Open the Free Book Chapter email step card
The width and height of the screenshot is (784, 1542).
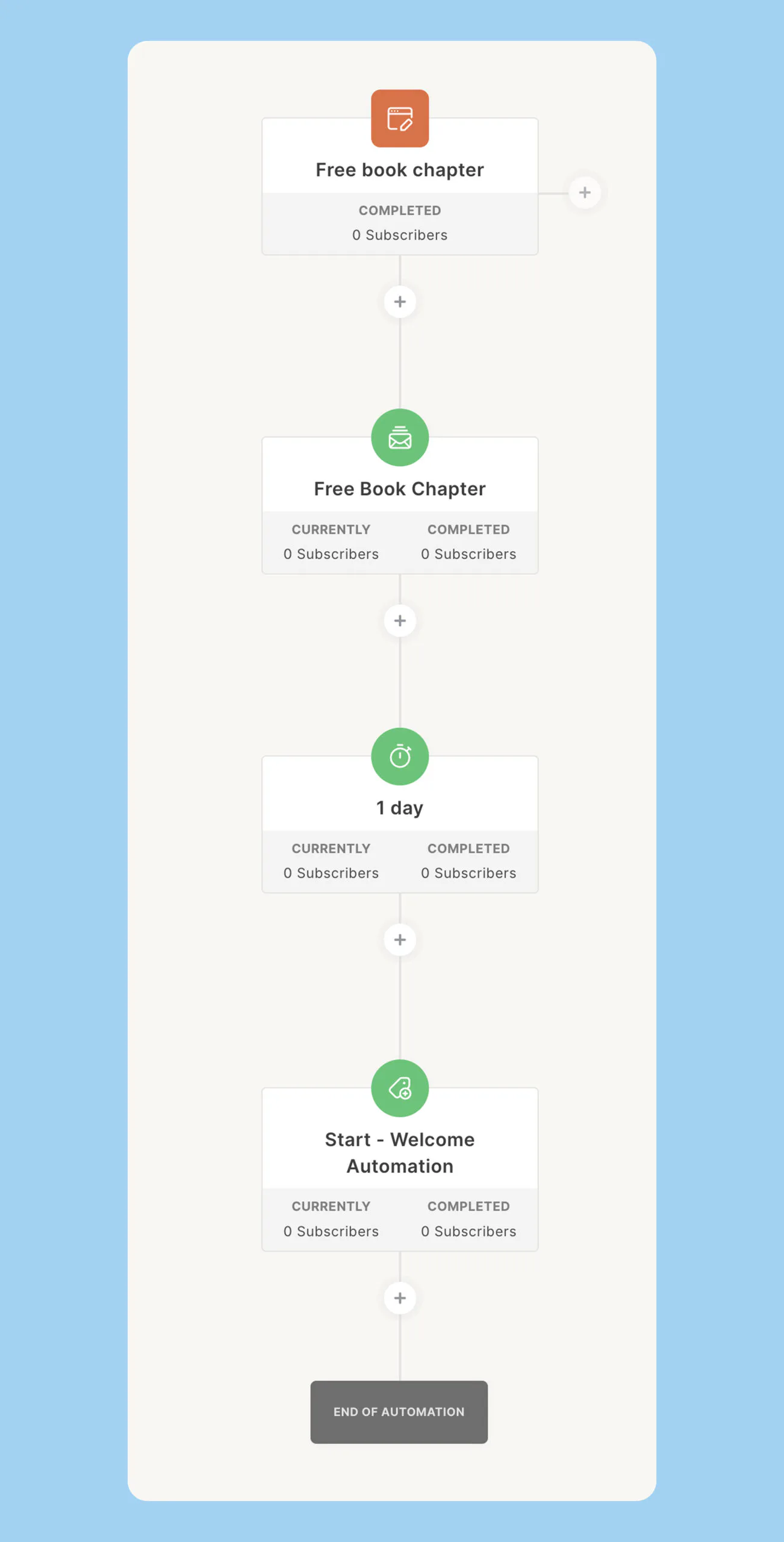pyautogui.click(x=400, y=489)
